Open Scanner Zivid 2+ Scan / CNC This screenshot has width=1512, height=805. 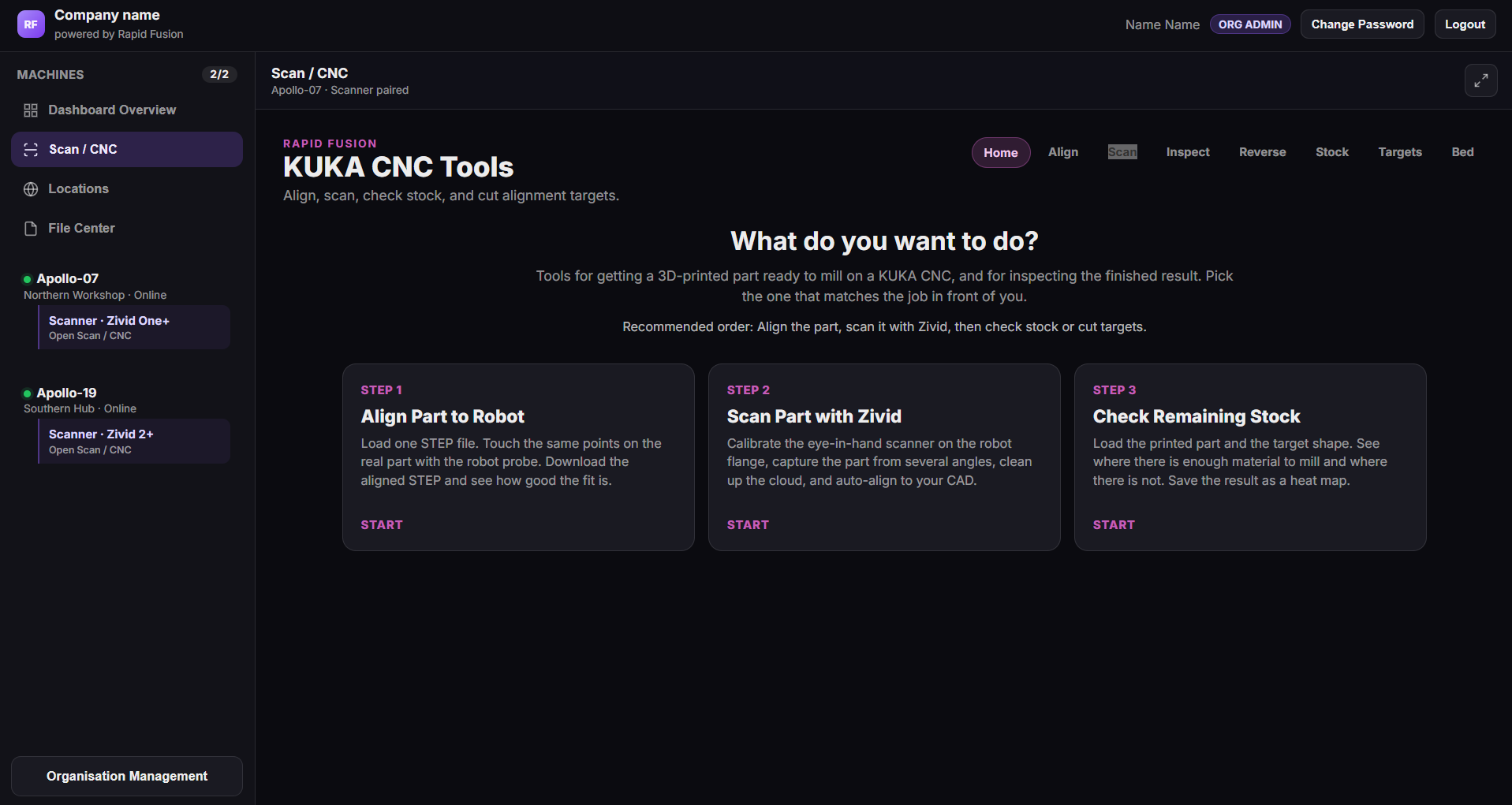pyautogui.click(x=134, y=442)
